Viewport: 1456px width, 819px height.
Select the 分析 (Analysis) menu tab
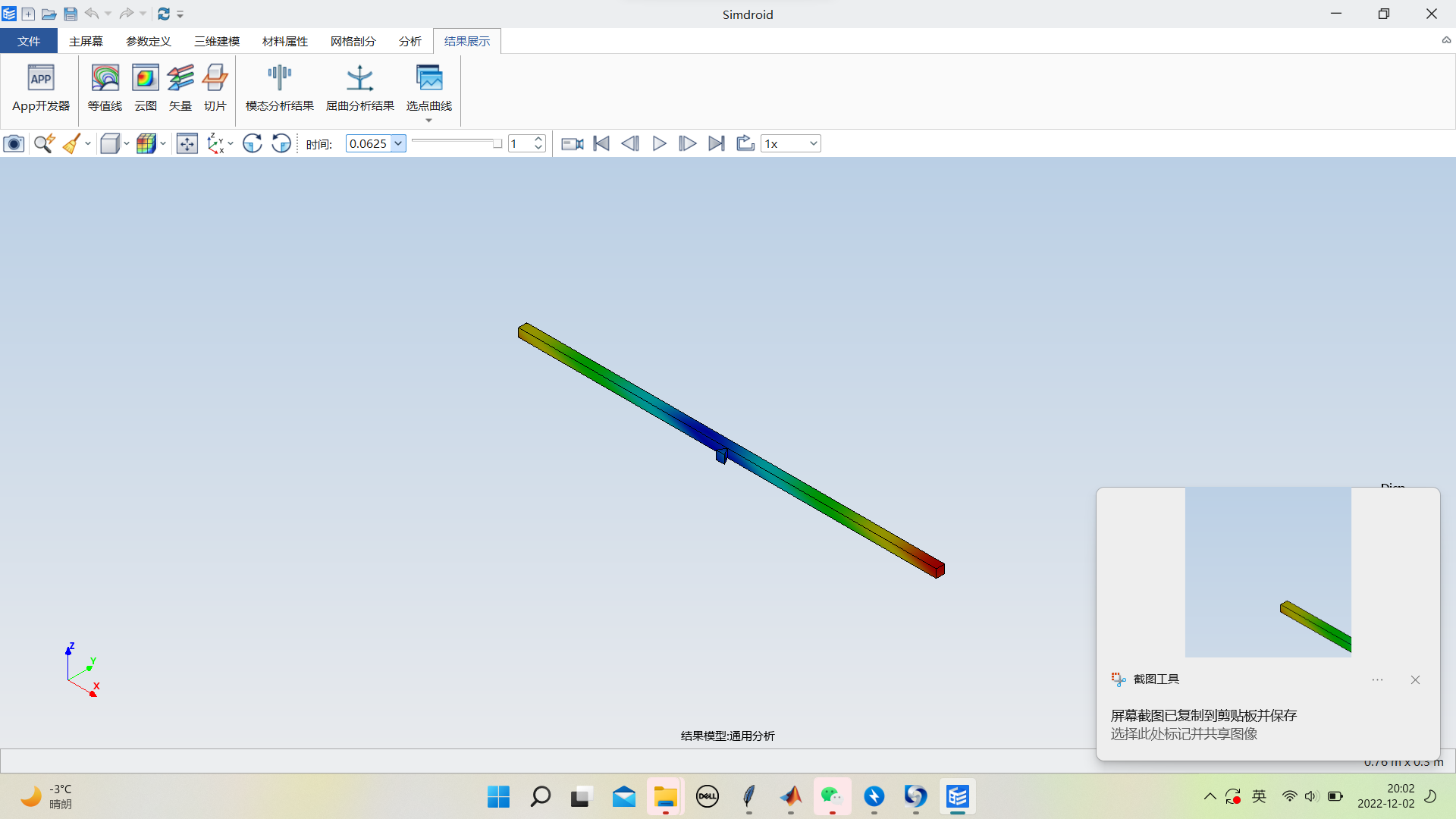coord(410,41)
